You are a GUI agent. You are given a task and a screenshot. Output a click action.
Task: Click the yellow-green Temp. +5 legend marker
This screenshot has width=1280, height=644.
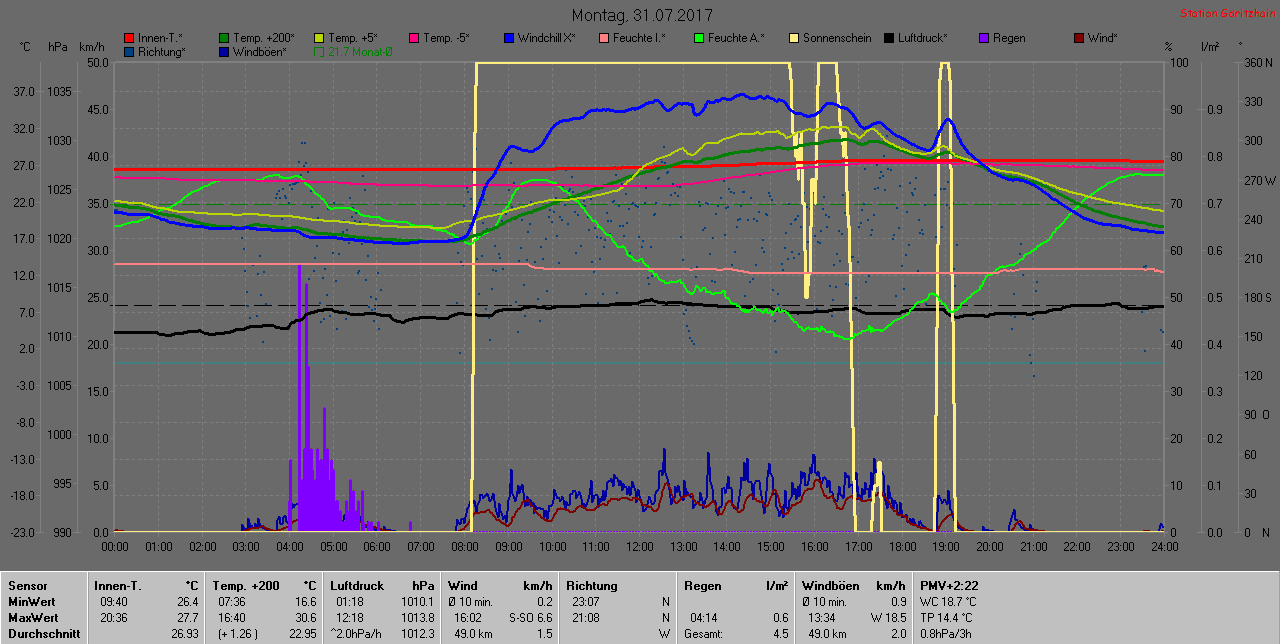(319, 38)
